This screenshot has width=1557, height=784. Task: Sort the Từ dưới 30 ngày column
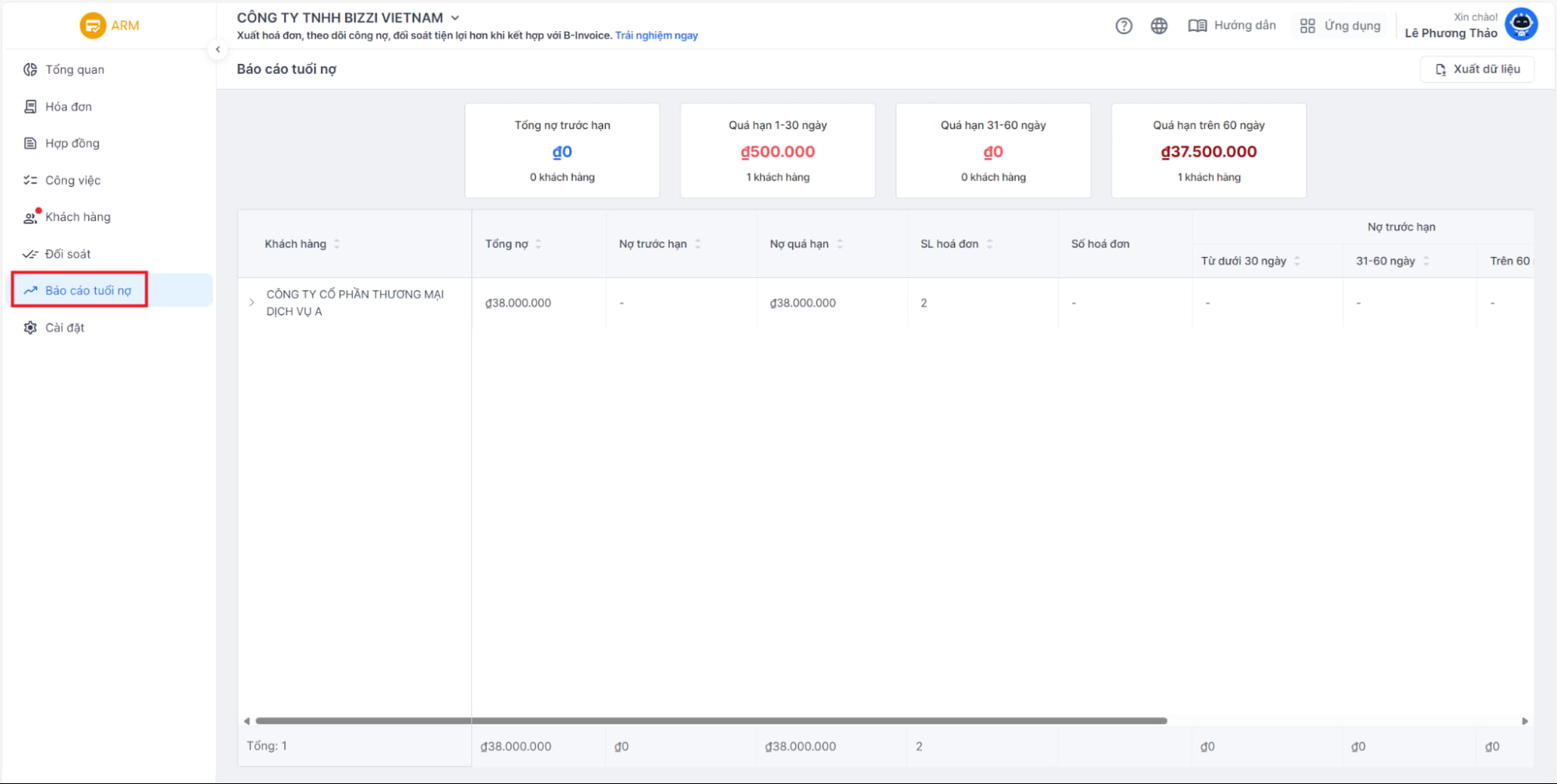point(1297,261)
